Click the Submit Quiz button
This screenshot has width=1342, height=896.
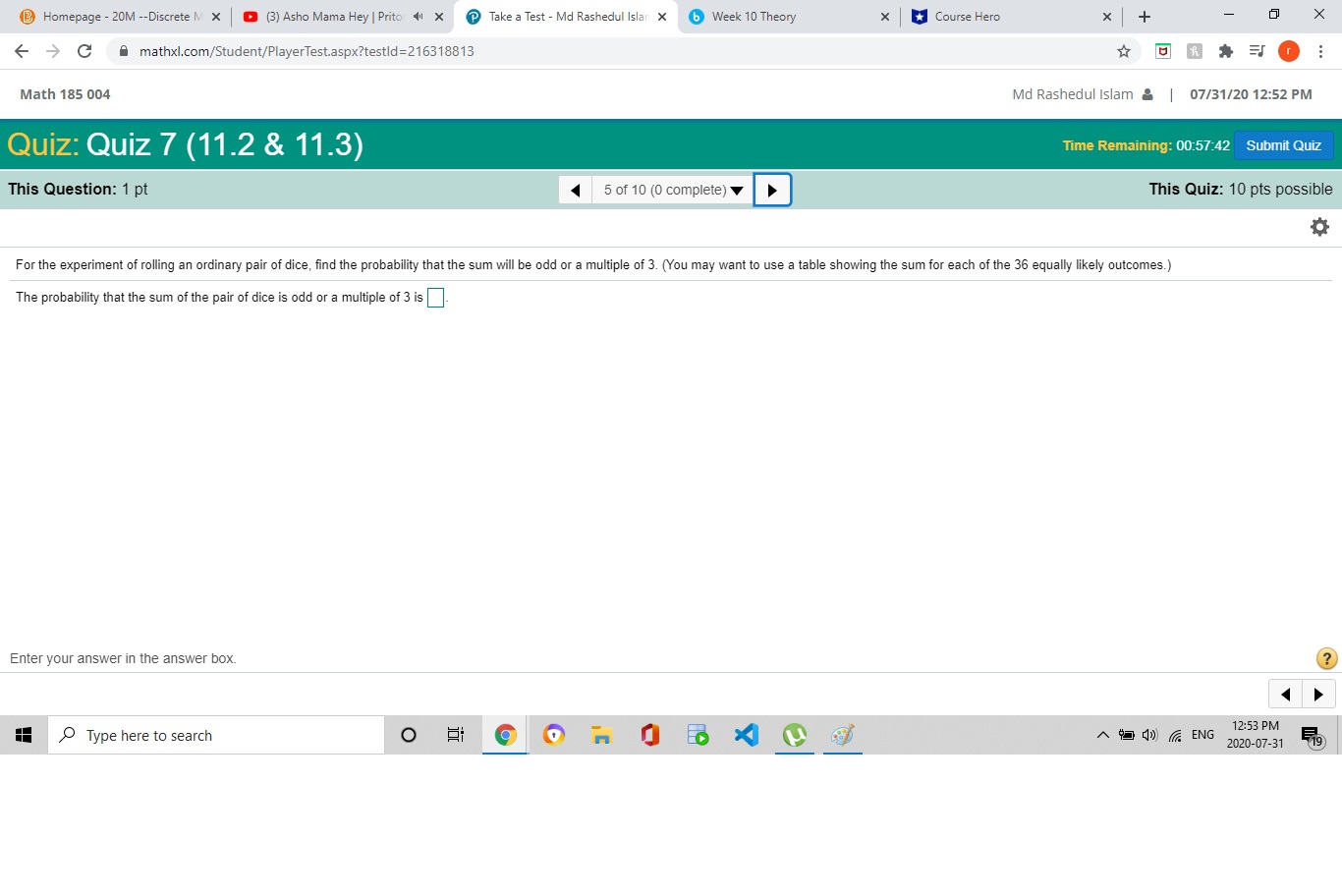click(1283, 144)
